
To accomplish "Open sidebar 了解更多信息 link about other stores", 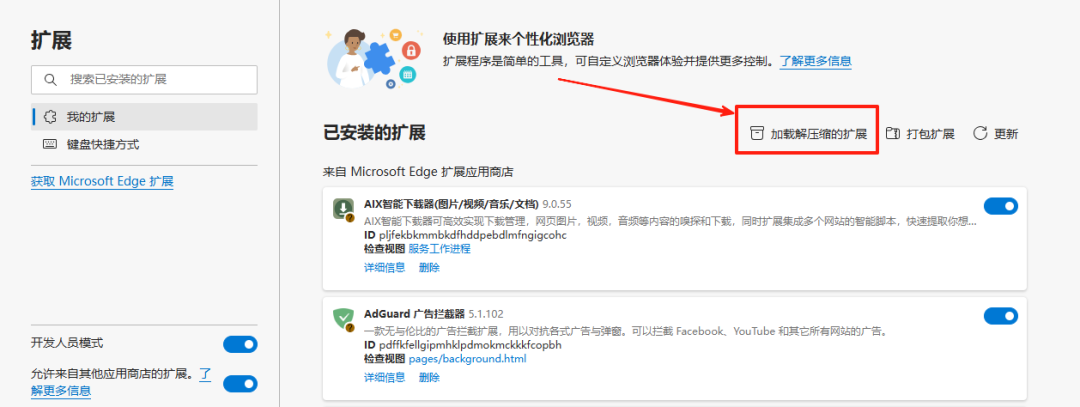I will tap(61, 390).
